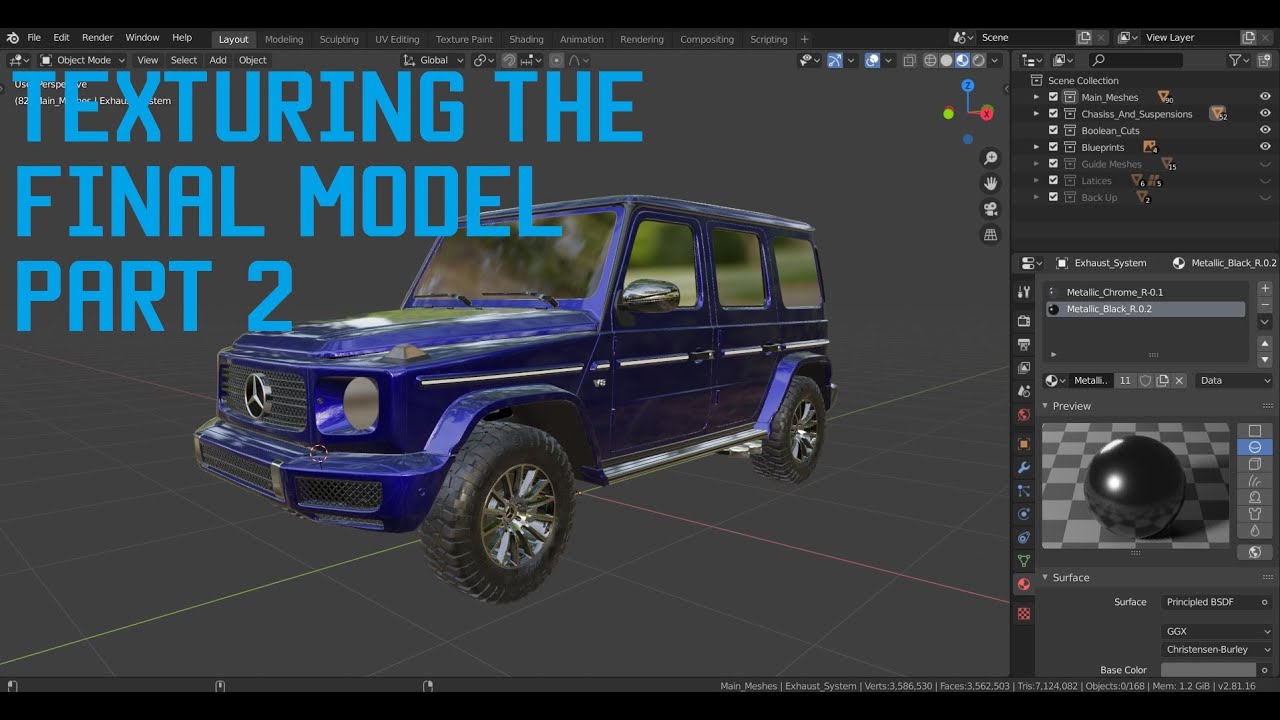This screenshot has width=1280, height=720.
Task: Expand the Blueprints collection
Action: [1038, 147]
